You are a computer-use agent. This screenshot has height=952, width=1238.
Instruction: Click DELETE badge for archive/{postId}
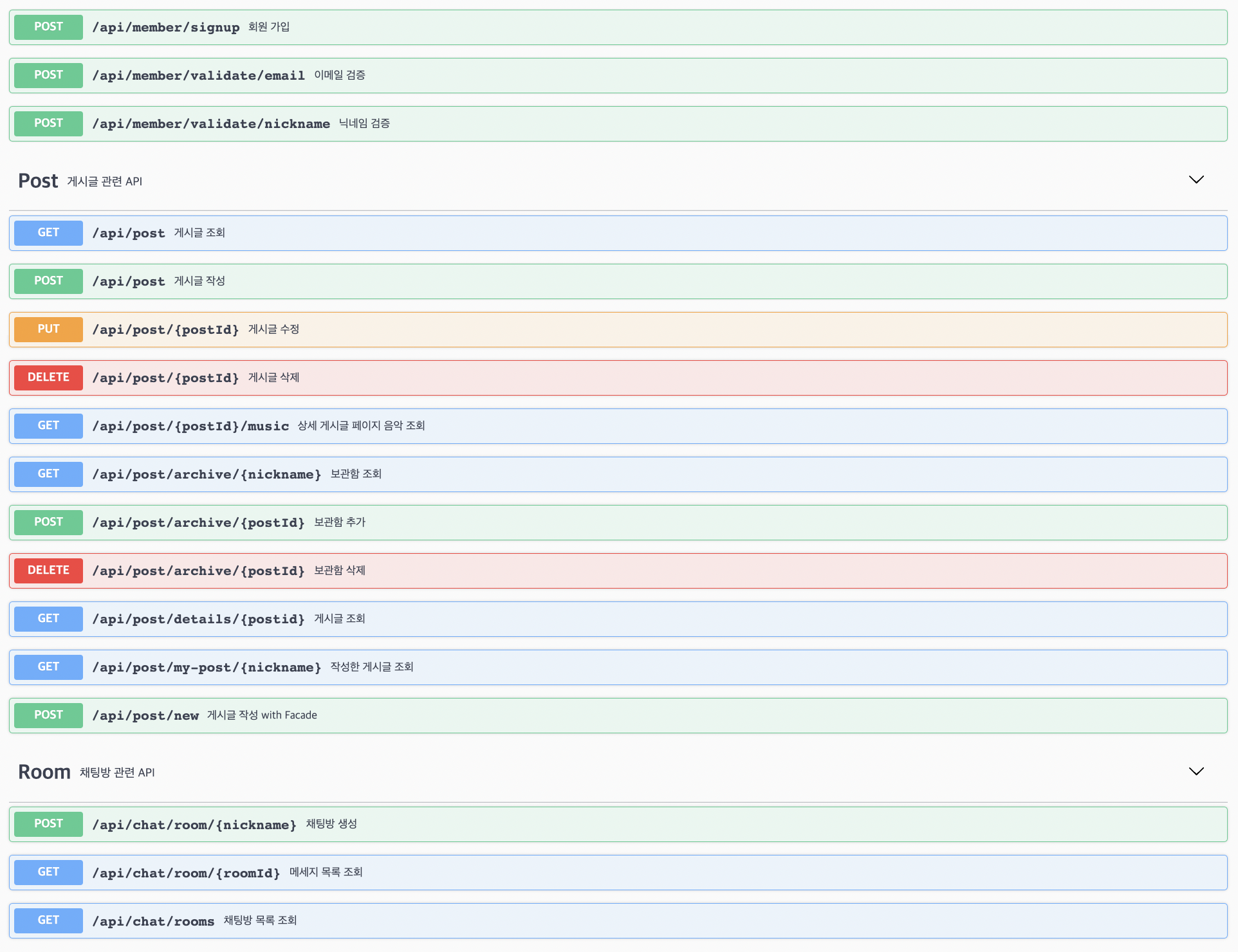tap(48, 571)
